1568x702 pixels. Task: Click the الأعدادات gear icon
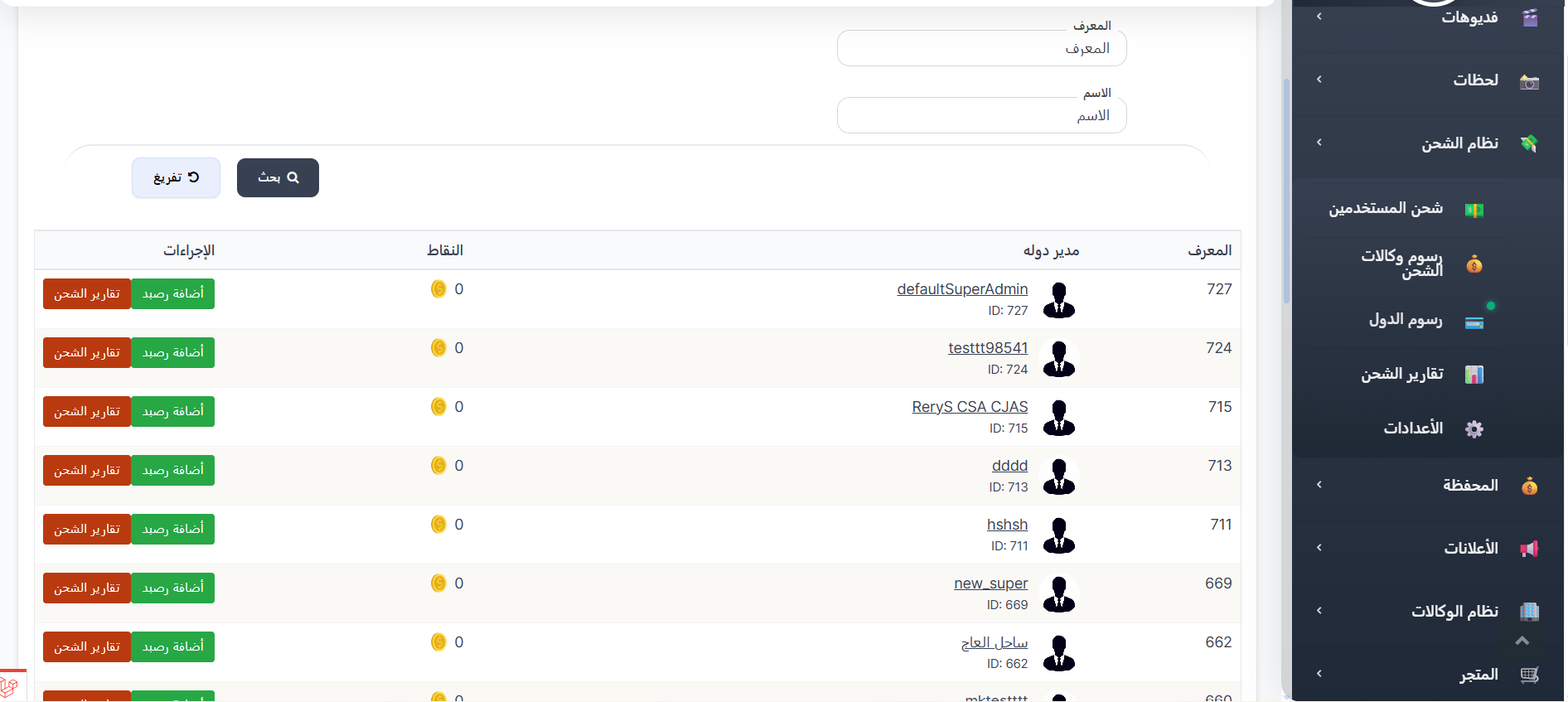[1474, 428]
